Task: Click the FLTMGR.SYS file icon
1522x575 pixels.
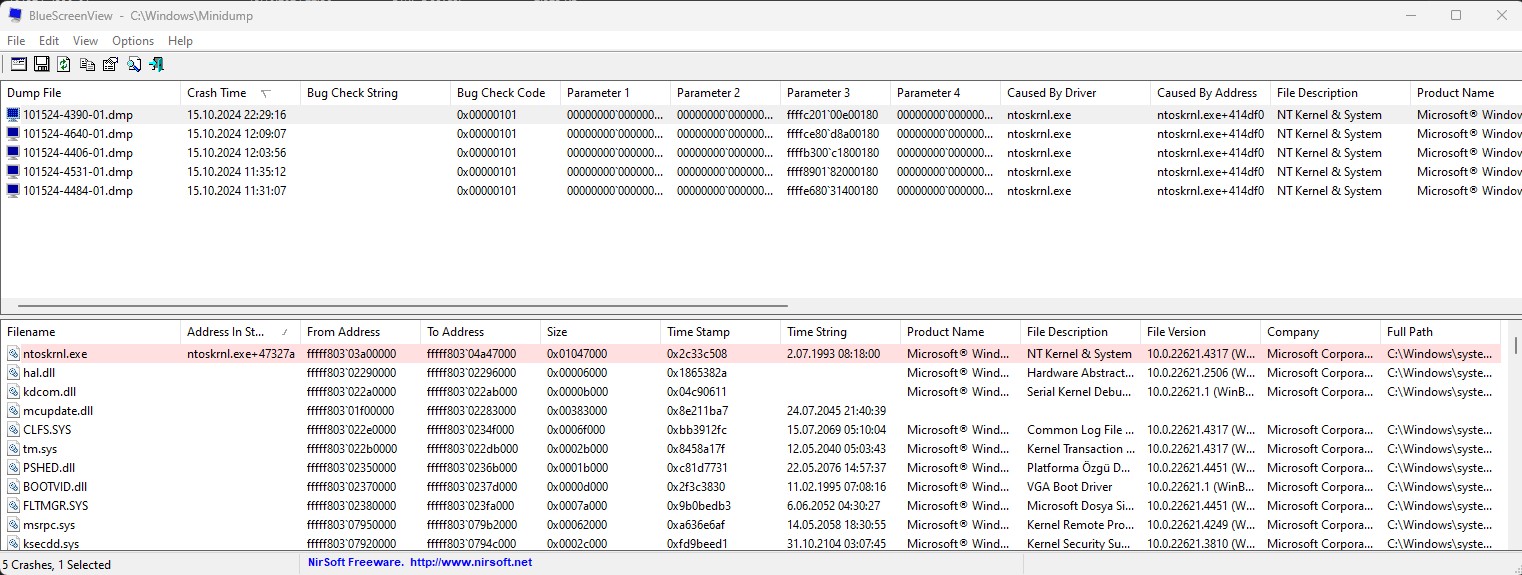Action: tap(13, 506)
